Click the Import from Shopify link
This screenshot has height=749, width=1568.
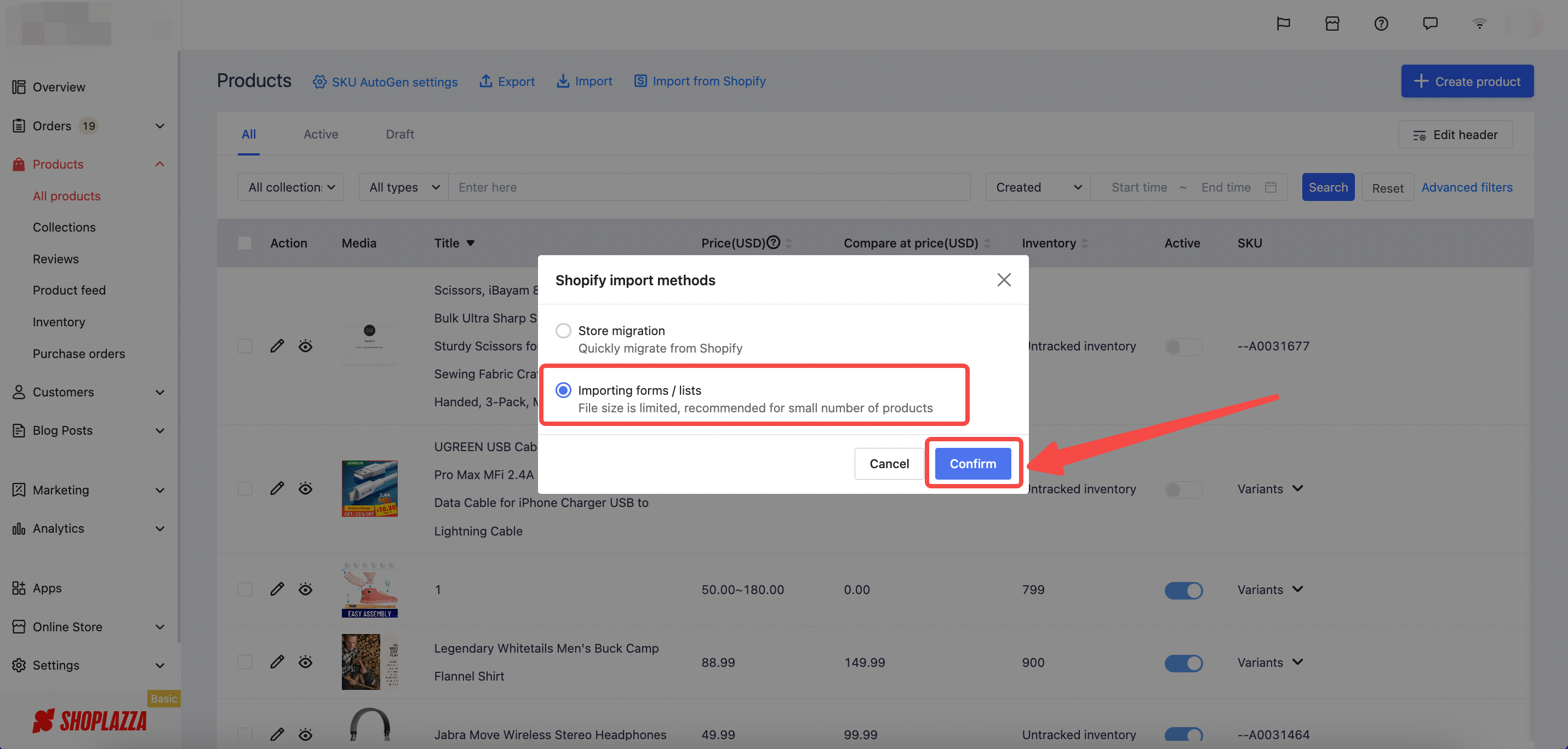pyautogui.click(x=700, y=81)
